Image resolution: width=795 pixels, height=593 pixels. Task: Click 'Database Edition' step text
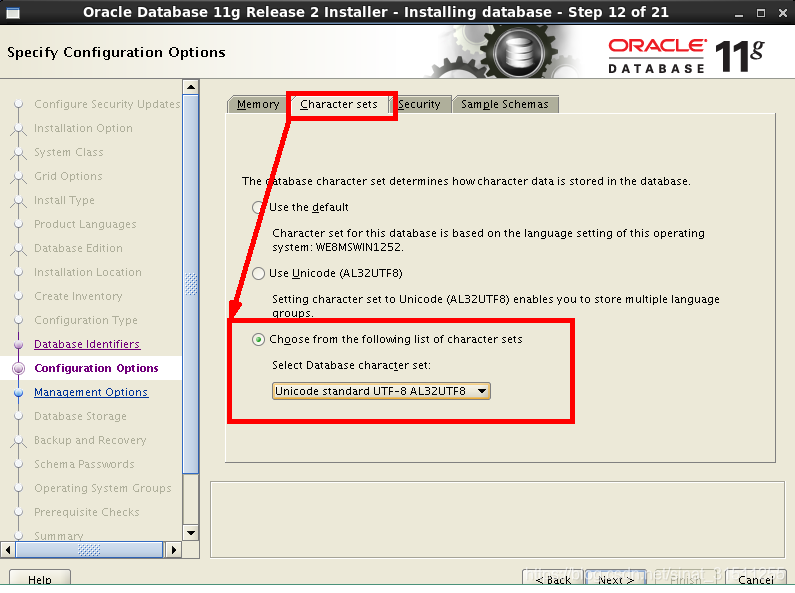point(78,248)
